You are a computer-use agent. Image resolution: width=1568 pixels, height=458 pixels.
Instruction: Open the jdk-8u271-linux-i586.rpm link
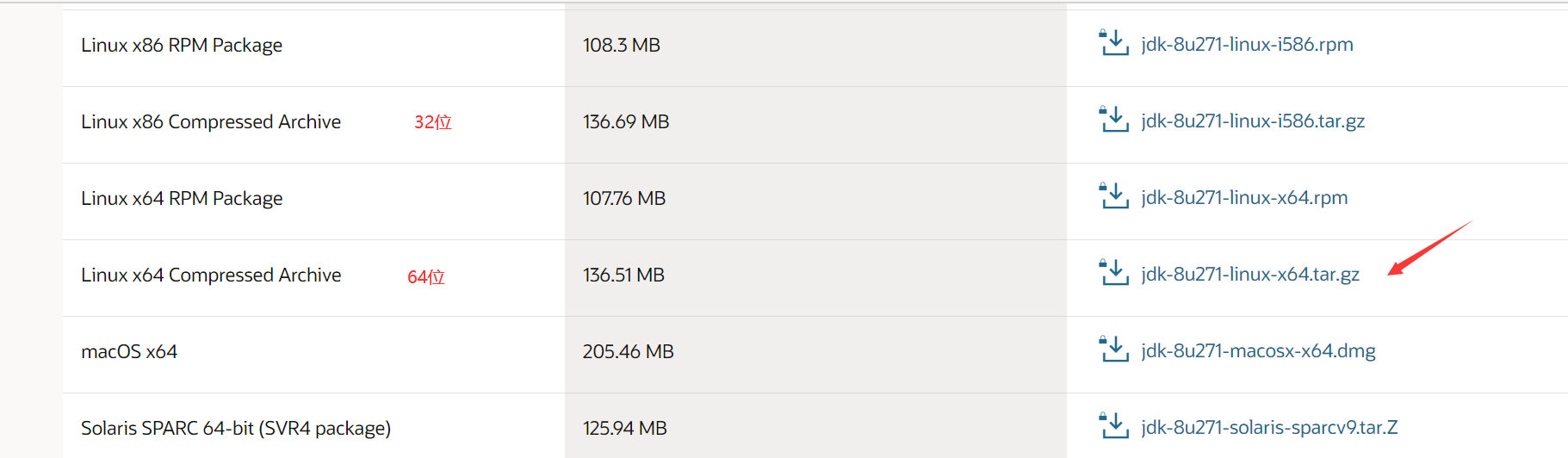coord(1247,44)
